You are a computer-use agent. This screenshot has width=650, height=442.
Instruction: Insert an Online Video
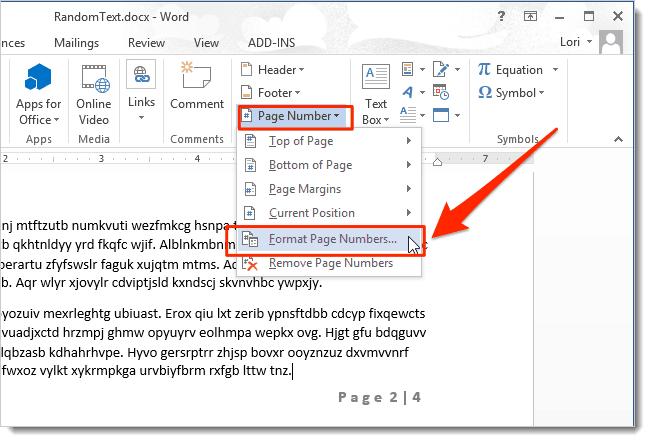coord(95,78)
